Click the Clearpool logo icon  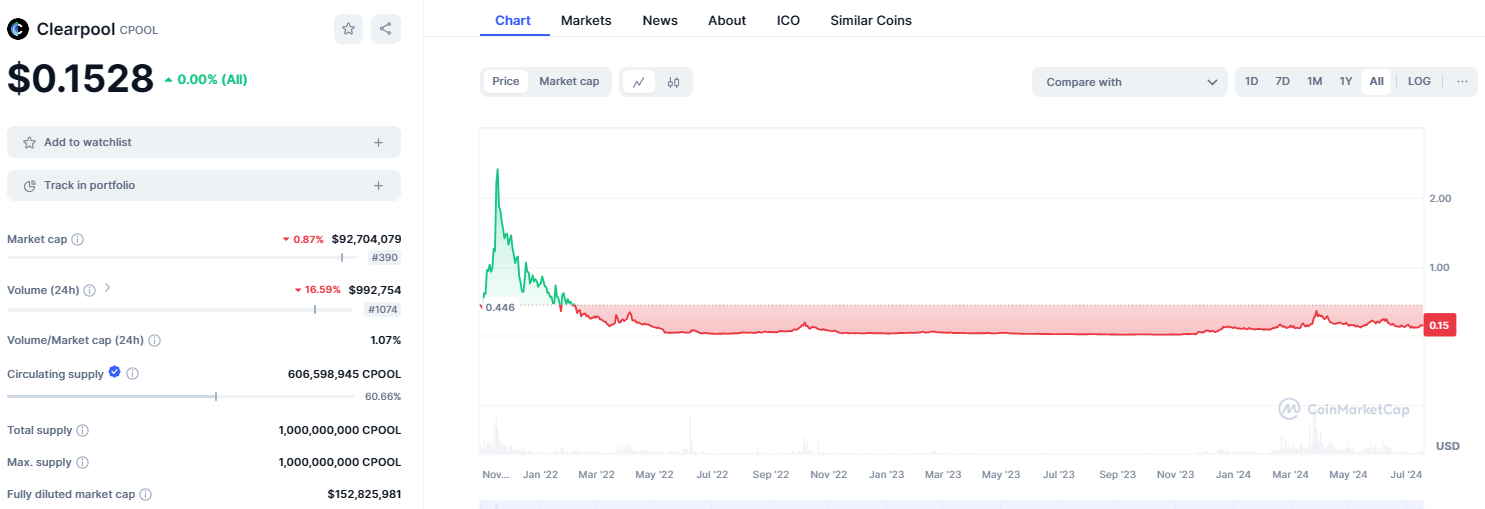(18, 29)
